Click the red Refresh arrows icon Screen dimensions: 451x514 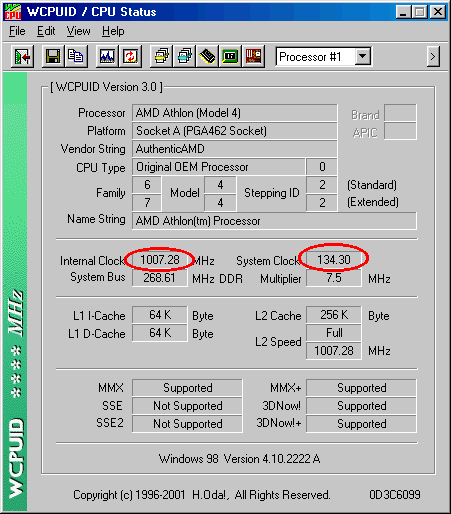[130, 56]
